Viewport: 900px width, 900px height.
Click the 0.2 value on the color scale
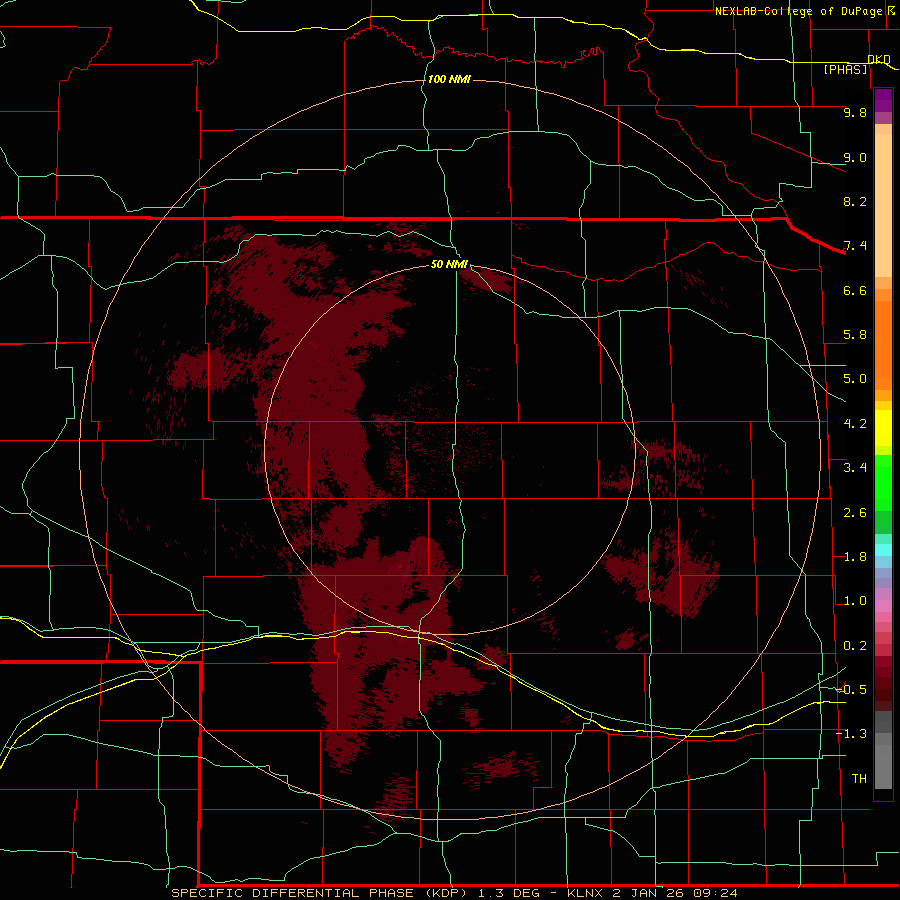tap(855, 646)
